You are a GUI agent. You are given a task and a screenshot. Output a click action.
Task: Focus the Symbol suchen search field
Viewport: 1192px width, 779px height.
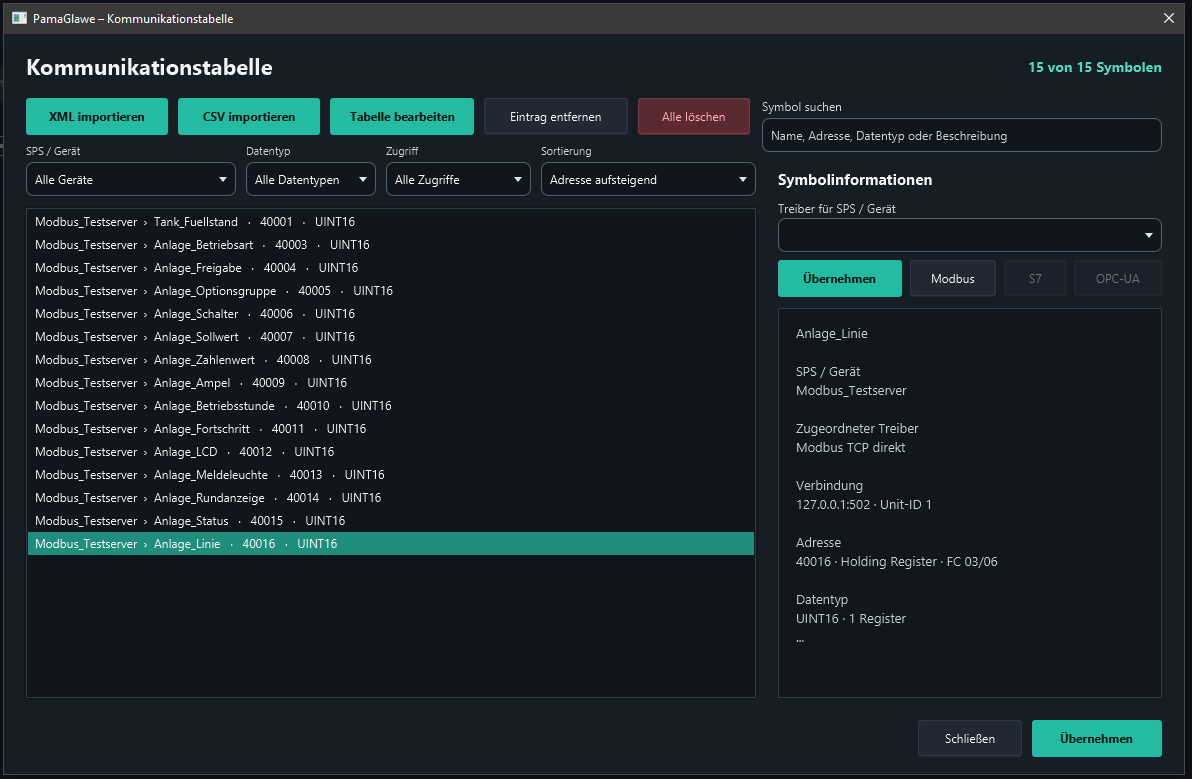(x=962, y=135)
